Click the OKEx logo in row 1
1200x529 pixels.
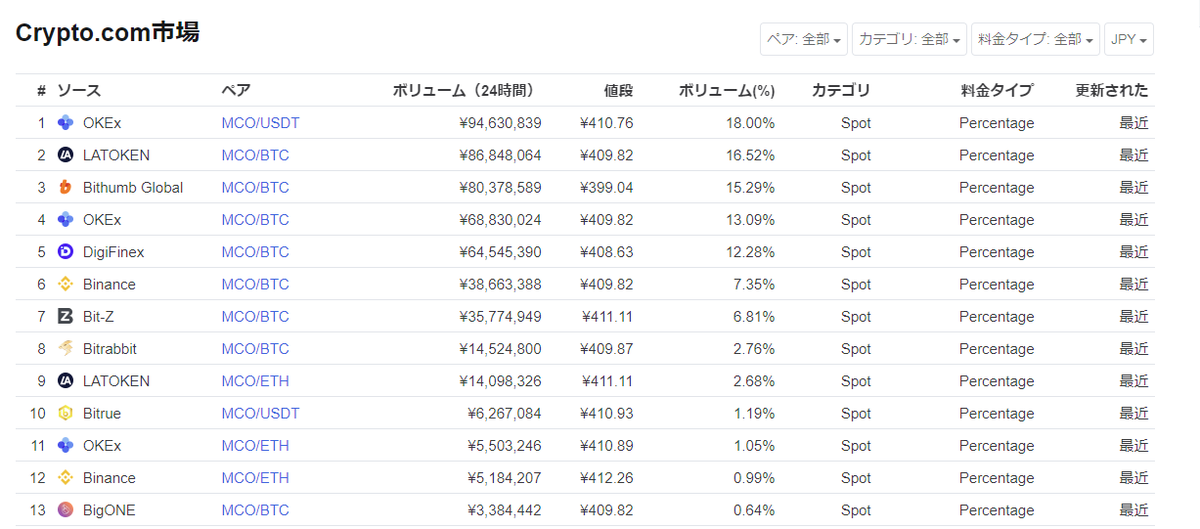click(x=66, y=123)
